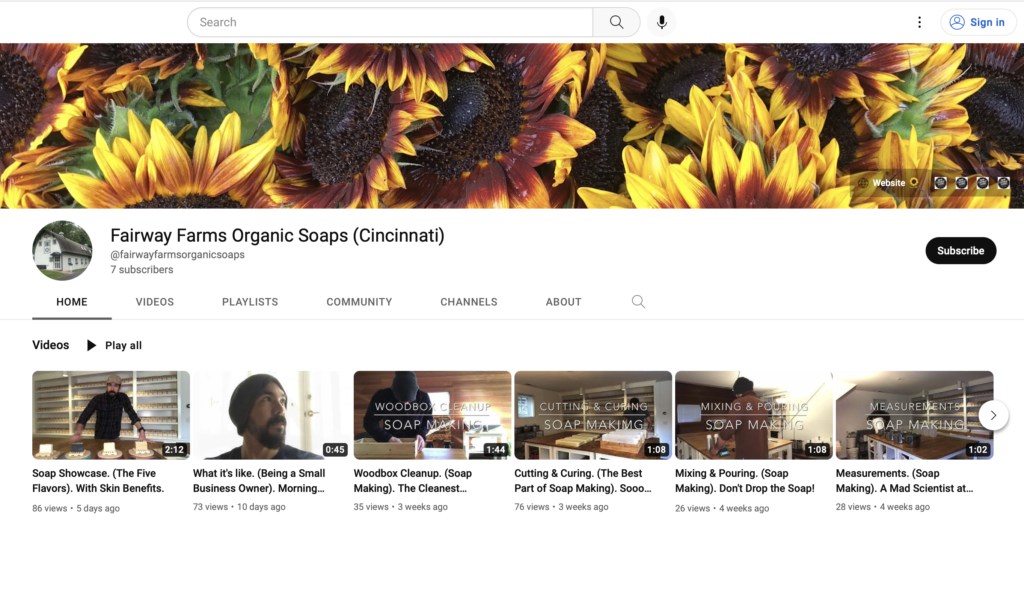Open the Woodbox Cleanup video thumbnail
The height and width of the screenshot is (599, 1024).
point(432,415)
